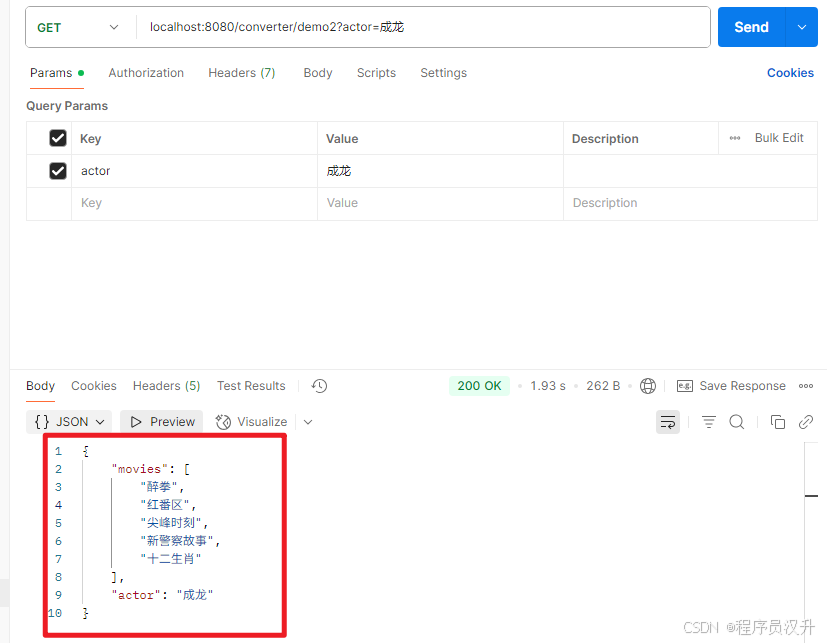The width and height of the screenshot is (827, 643).
Task: Open the GET method dropdown
Action: 78,27
